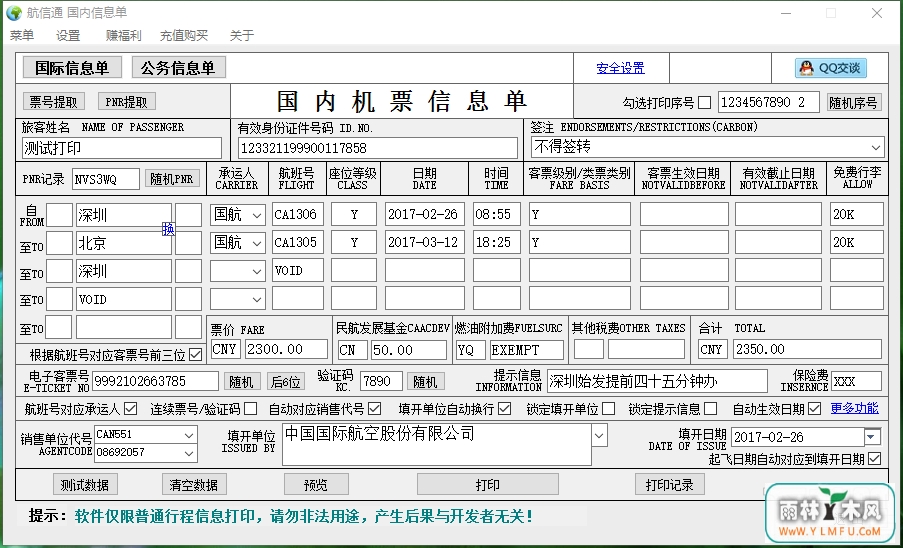Click the 随机PNR button

(172, 179)
